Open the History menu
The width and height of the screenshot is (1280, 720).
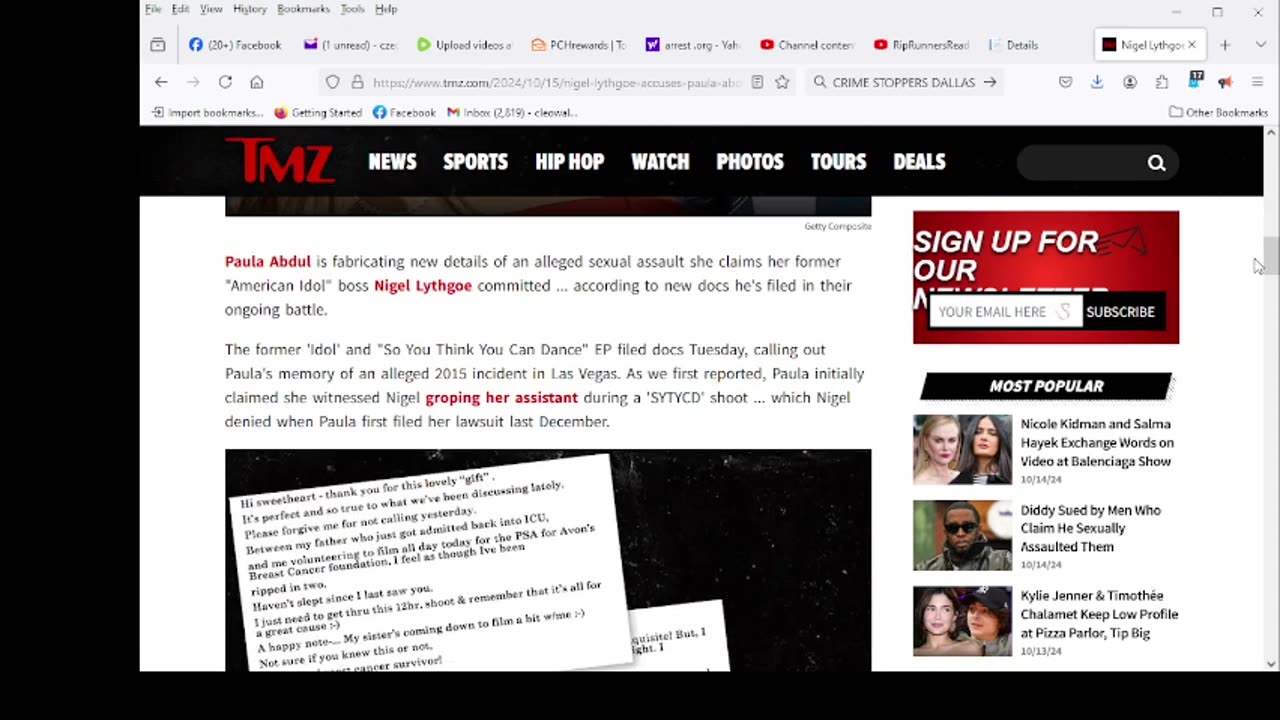[x=250, y=9]
